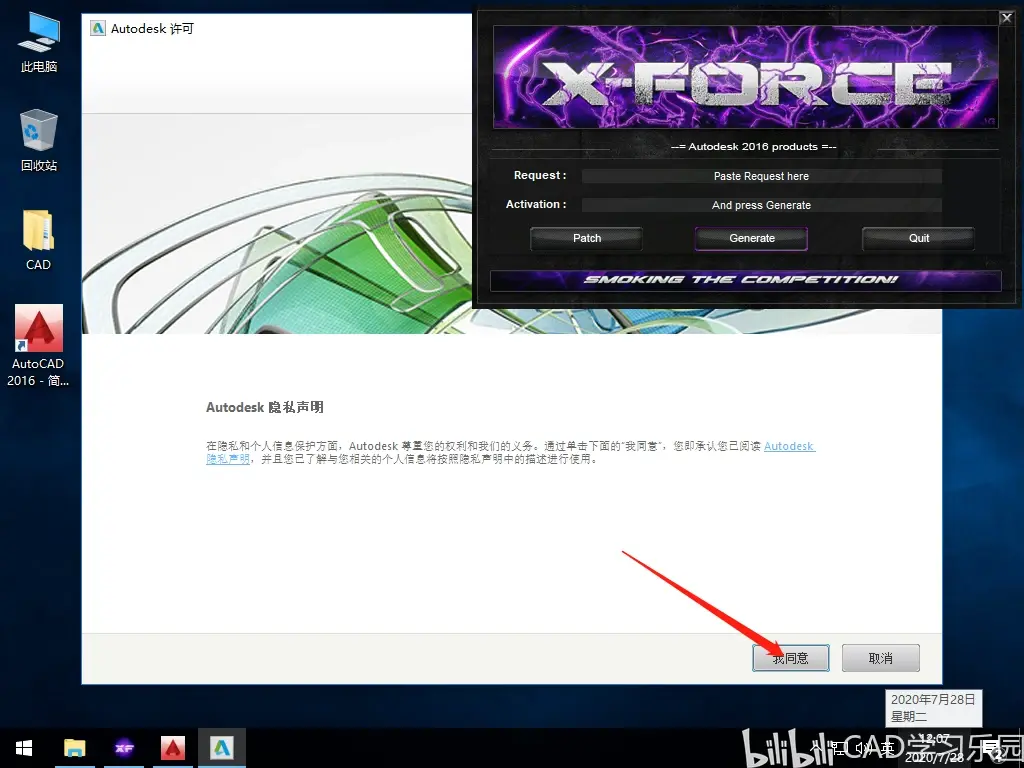Click the 取消 button

(x=880, y=658)
